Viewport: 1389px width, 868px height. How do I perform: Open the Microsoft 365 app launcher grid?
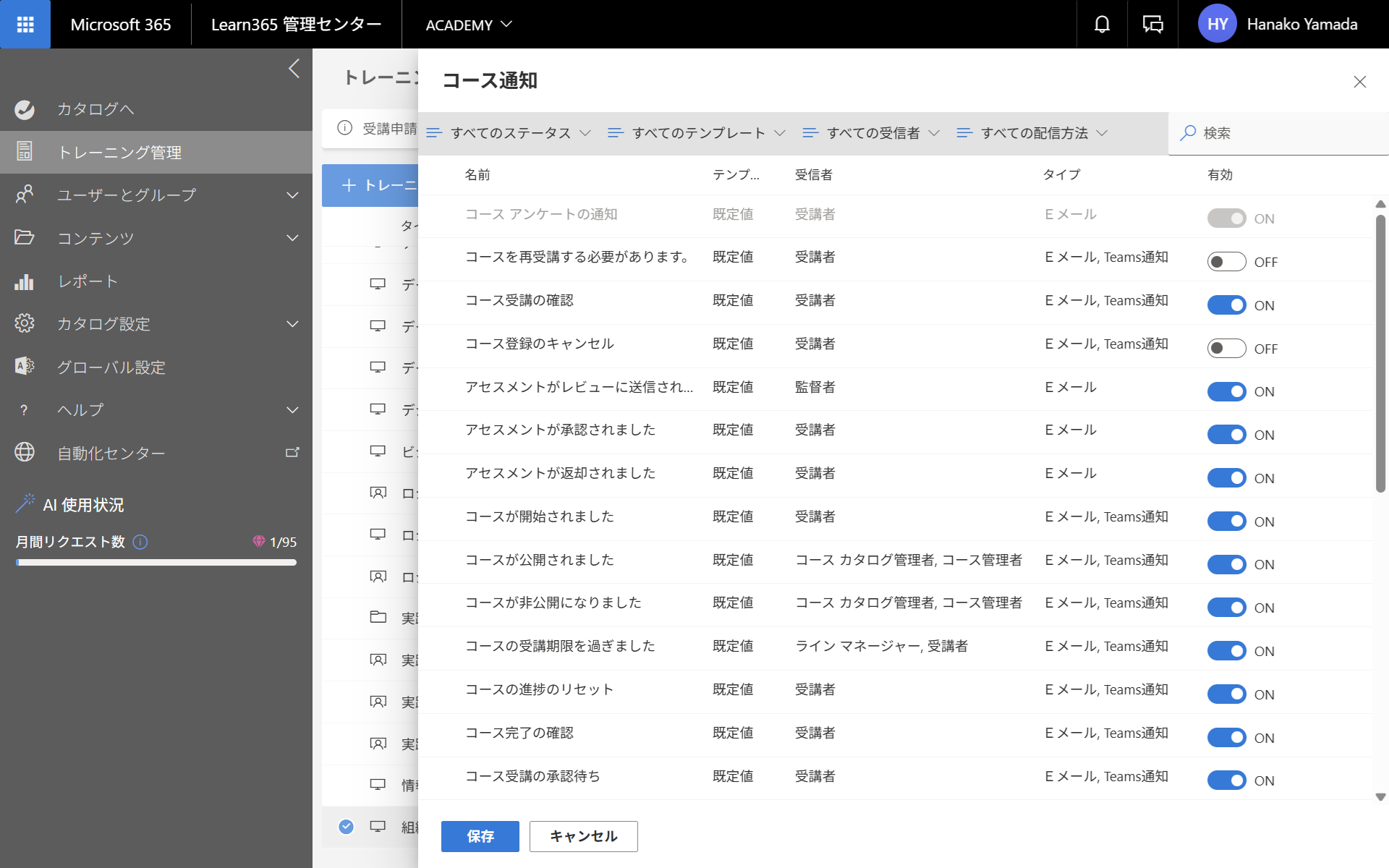pyautogui.click(x=25, y=25)
